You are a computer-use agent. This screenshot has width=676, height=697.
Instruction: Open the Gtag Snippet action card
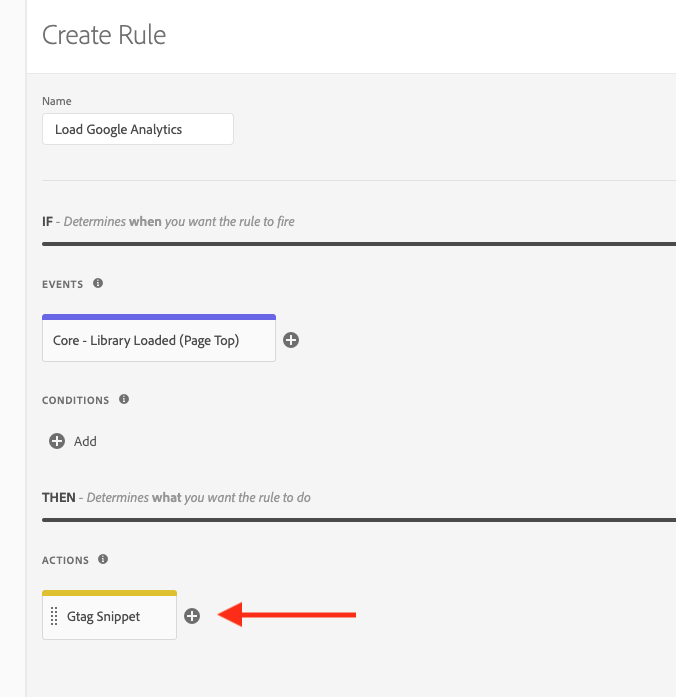tap(109, 617)
